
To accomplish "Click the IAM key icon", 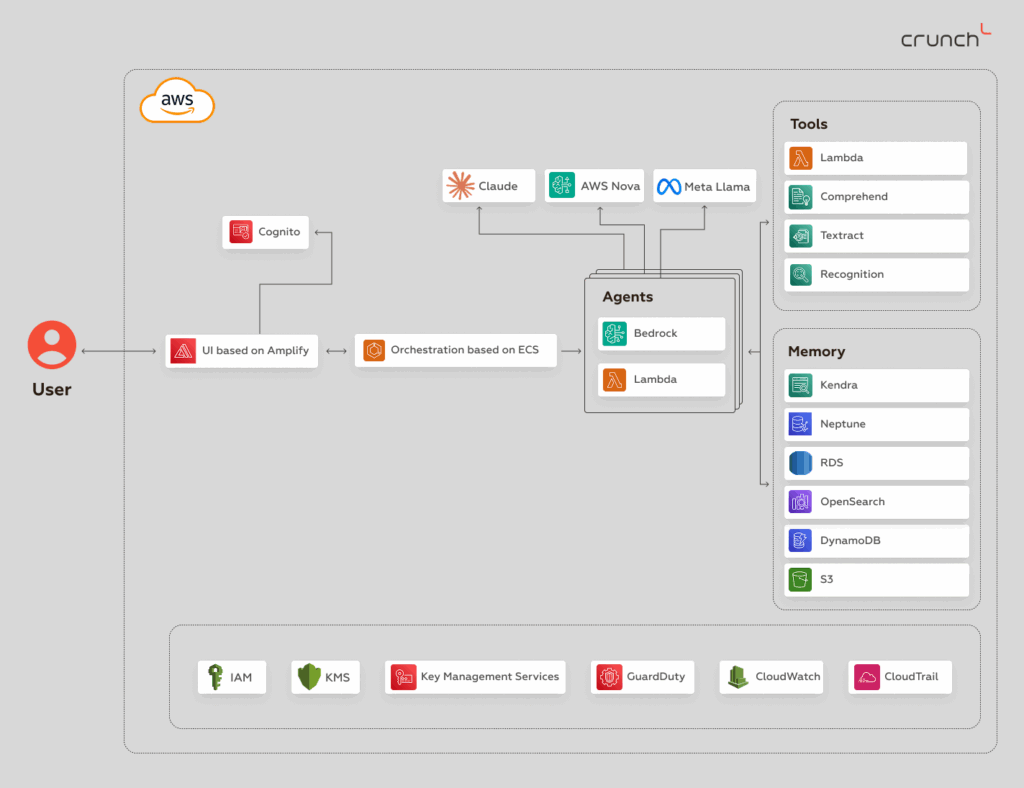I will [215, 677].
